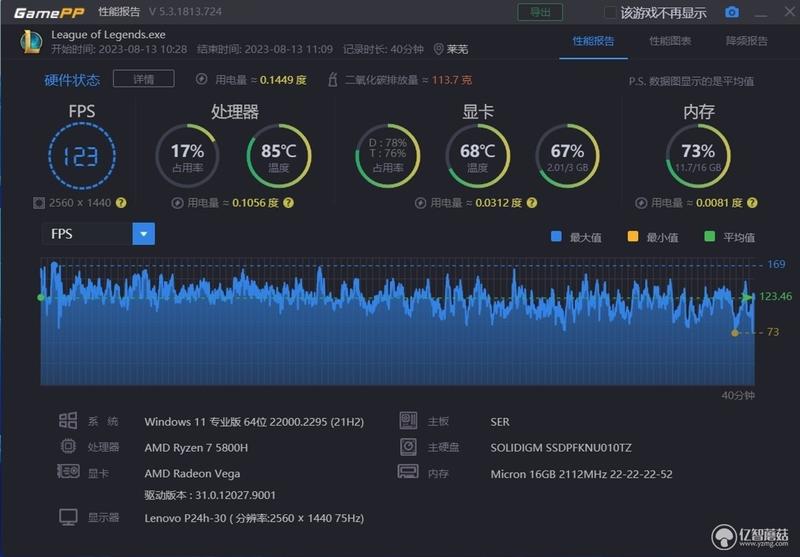Viewport: 800px width, 557px height.
Task: Click the power icon before processor 0.1056 度
Action: pyautogui.click(x=177, y=203)
